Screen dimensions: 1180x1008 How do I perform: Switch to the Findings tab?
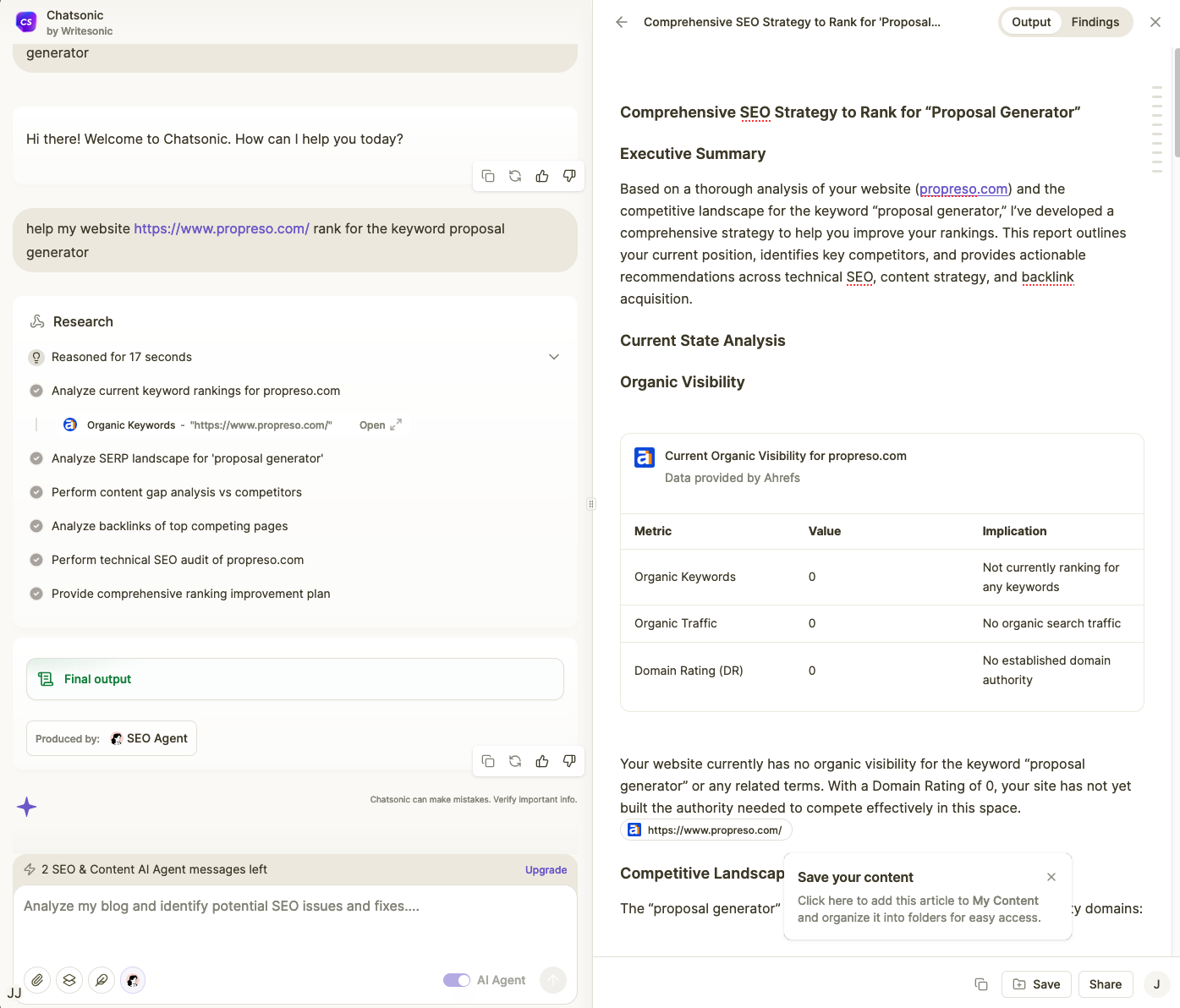pos(1095,22)
